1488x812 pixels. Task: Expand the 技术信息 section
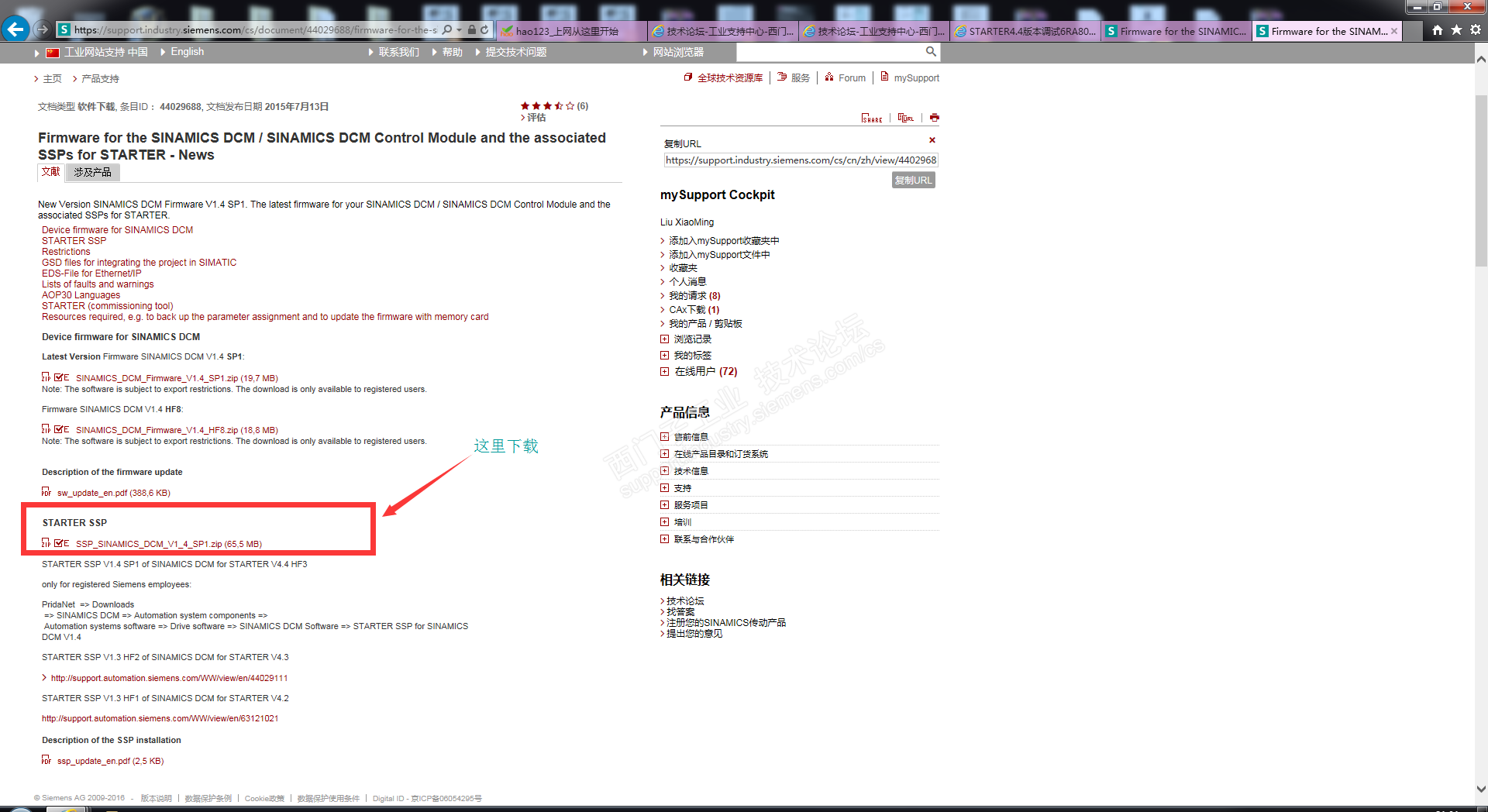click(664, 470)
